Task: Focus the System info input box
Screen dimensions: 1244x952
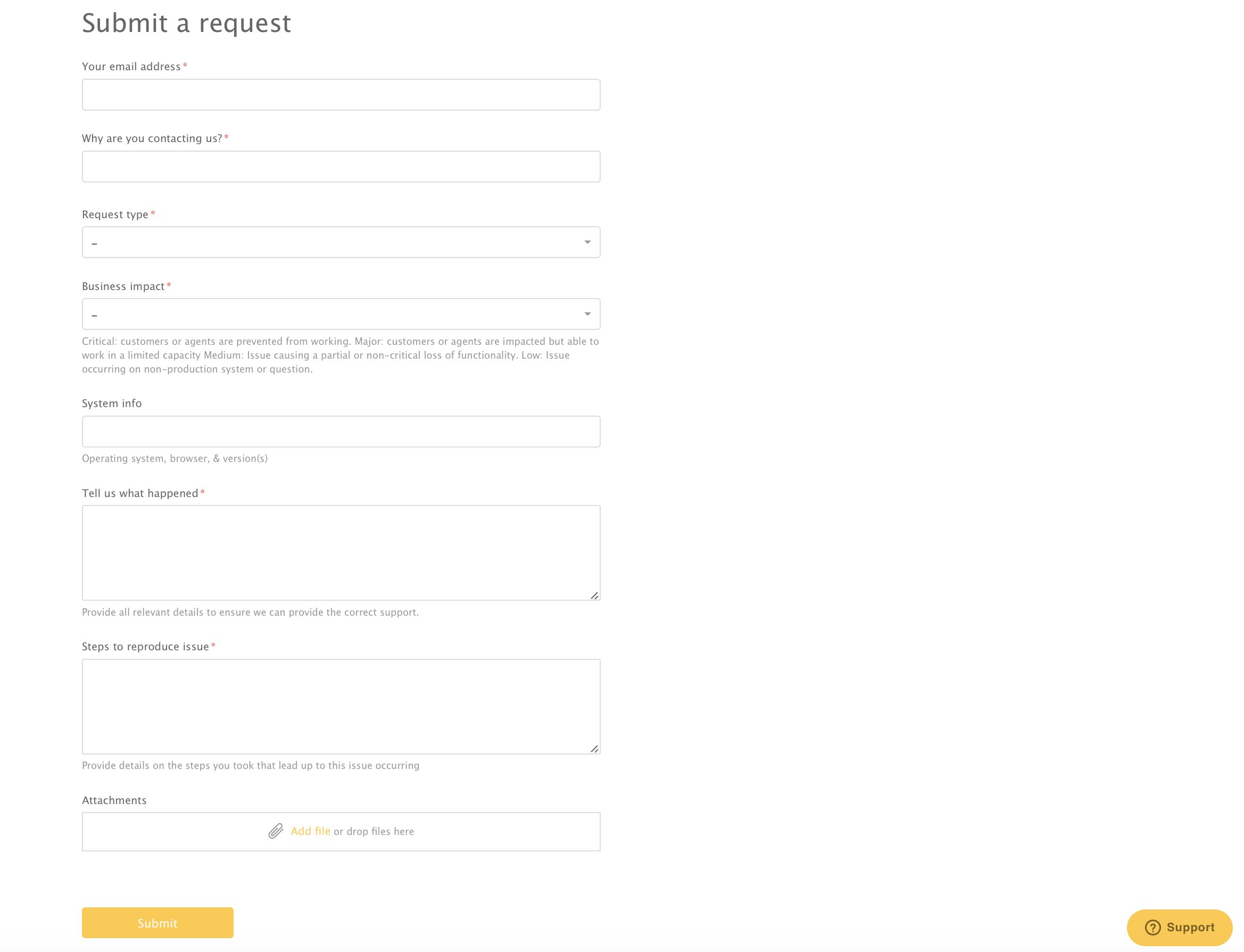Action: 341,431
